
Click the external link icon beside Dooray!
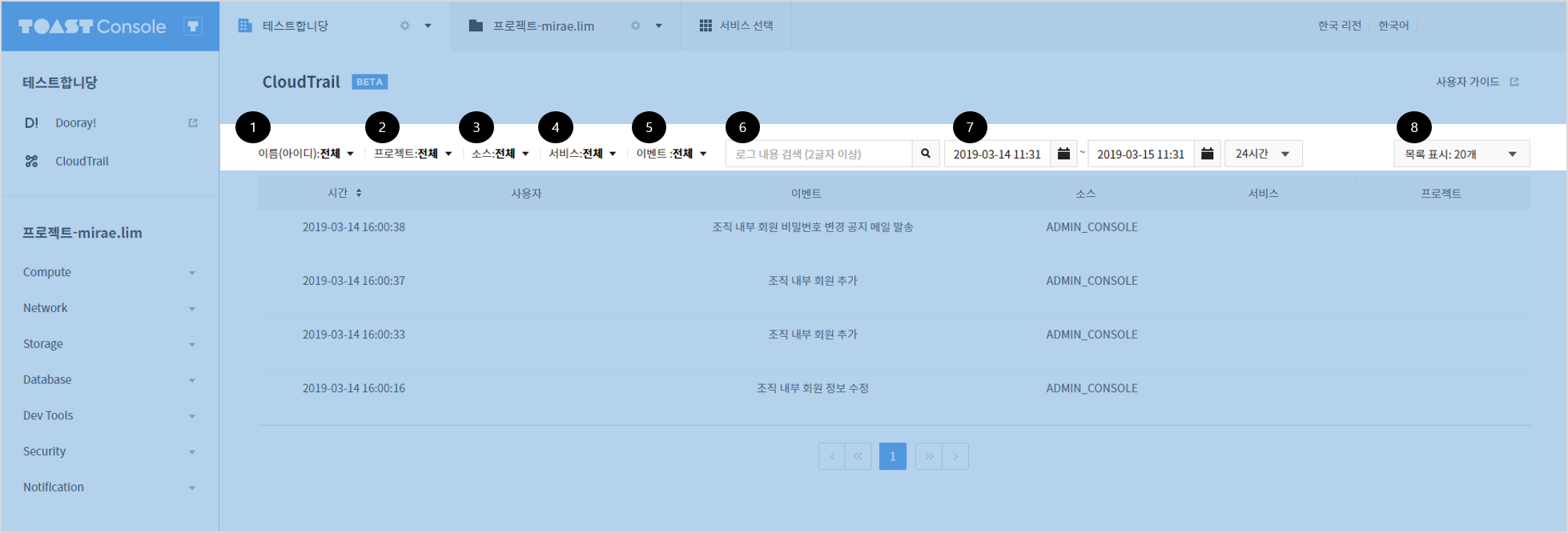(x=193, y=122)
